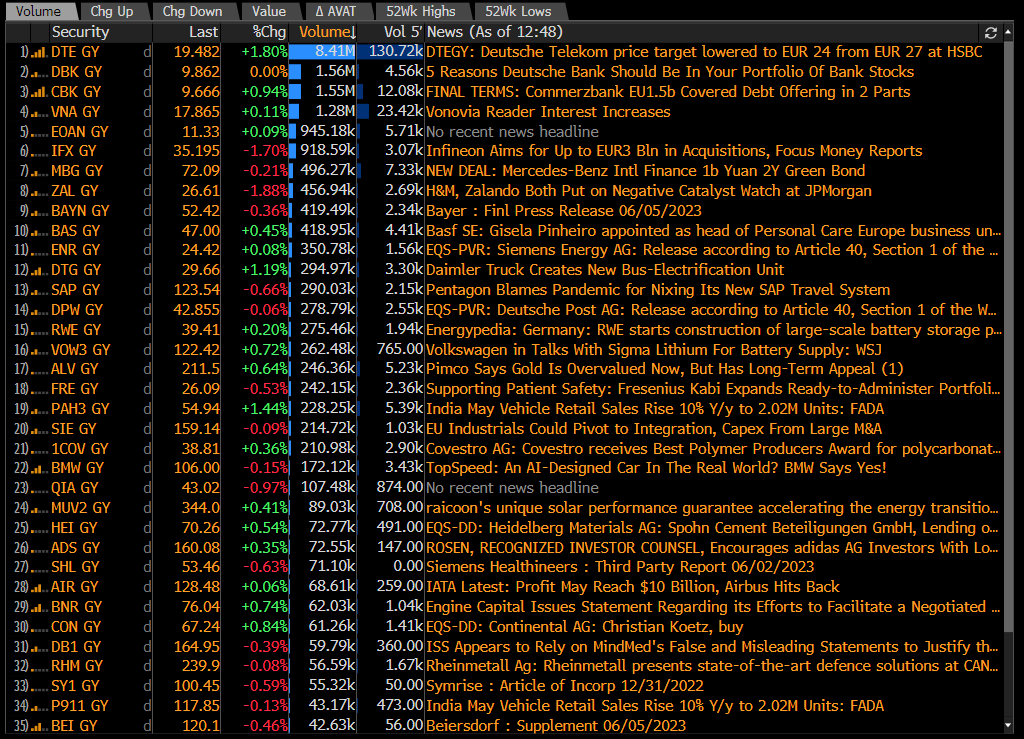Select the 130.72k Vol 5' cell
Image resolution: width=1024 pixels, height=739 pixels.
[391, 52]
